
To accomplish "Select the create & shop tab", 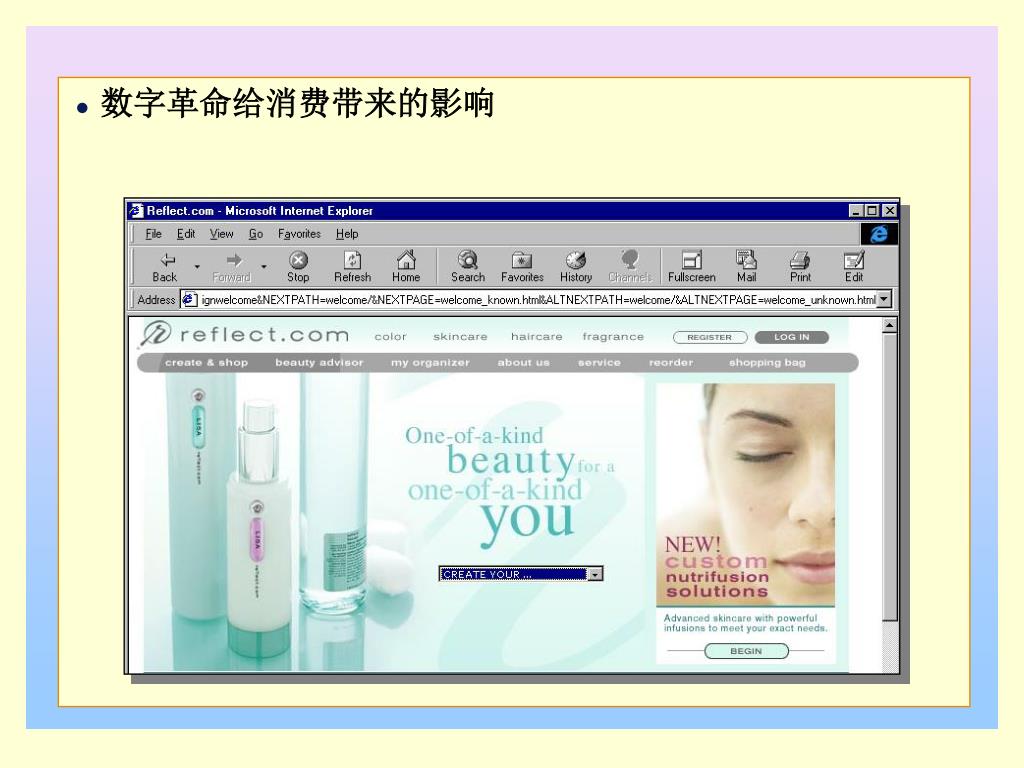I will [206, 362].
